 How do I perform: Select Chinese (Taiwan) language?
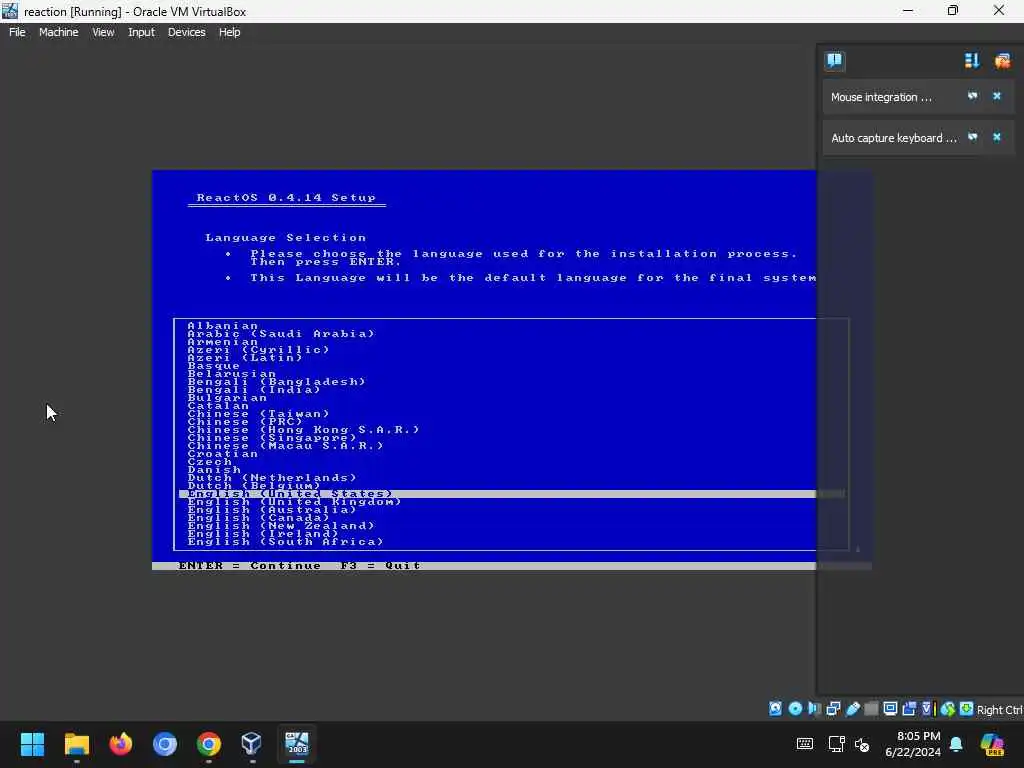point(258,413)
